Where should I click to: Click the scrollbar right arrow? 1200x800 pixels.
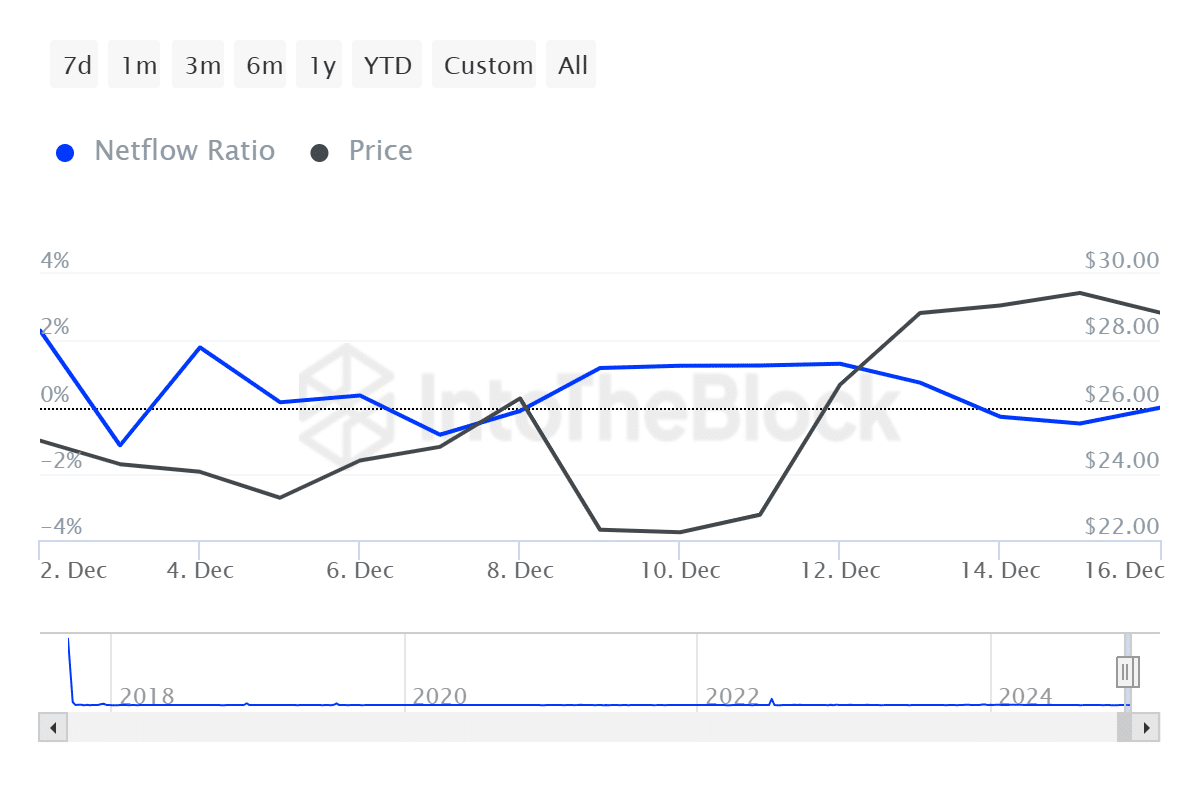(1147, 727)
